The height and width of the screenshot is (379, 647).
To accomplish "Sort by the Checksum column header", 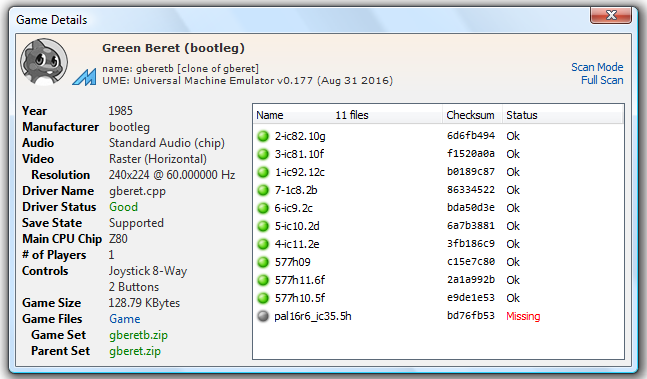I will 472,115.
